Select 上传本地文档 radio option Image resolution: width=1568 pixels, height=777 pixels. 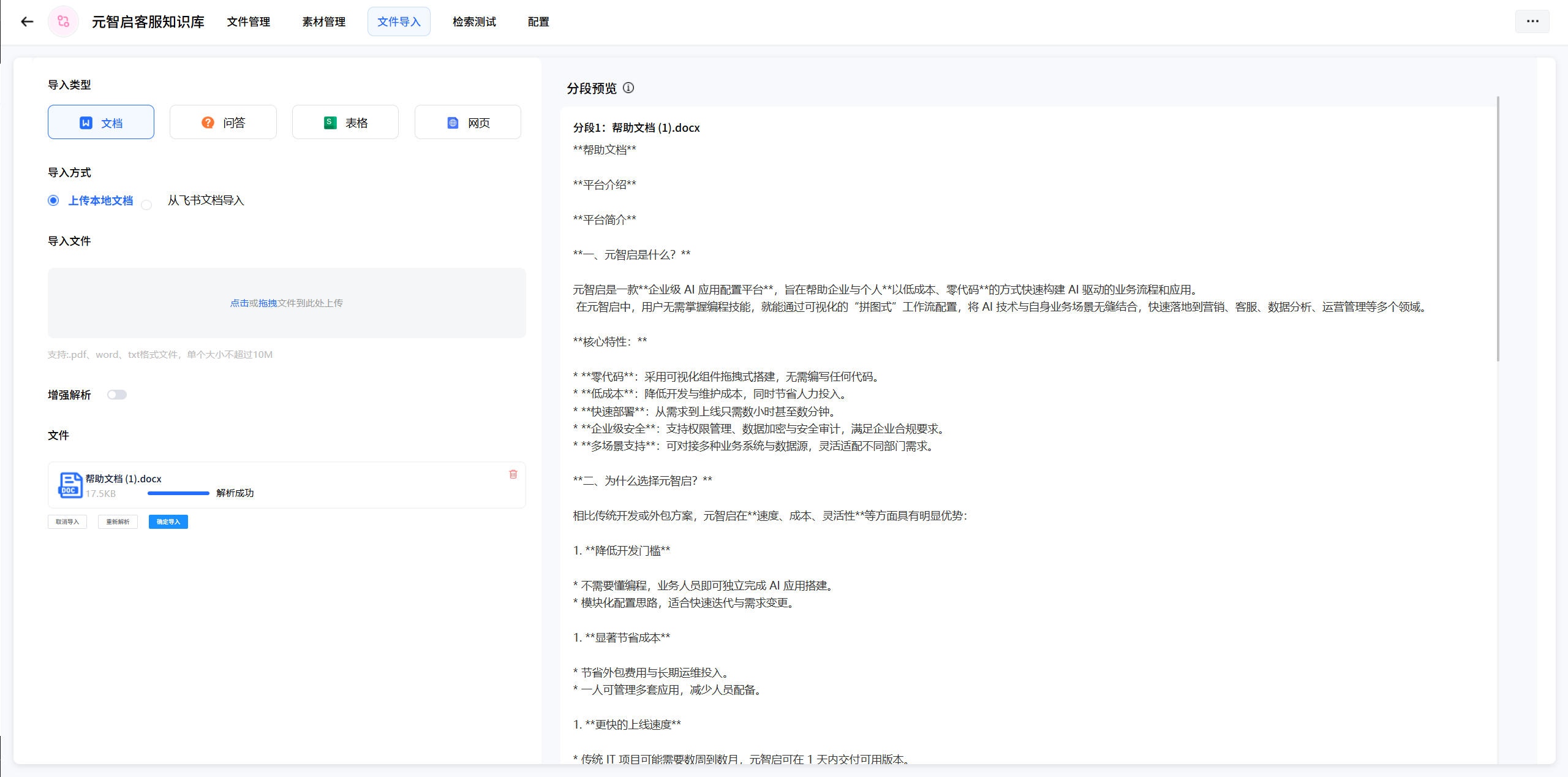[x=54, y=200]
